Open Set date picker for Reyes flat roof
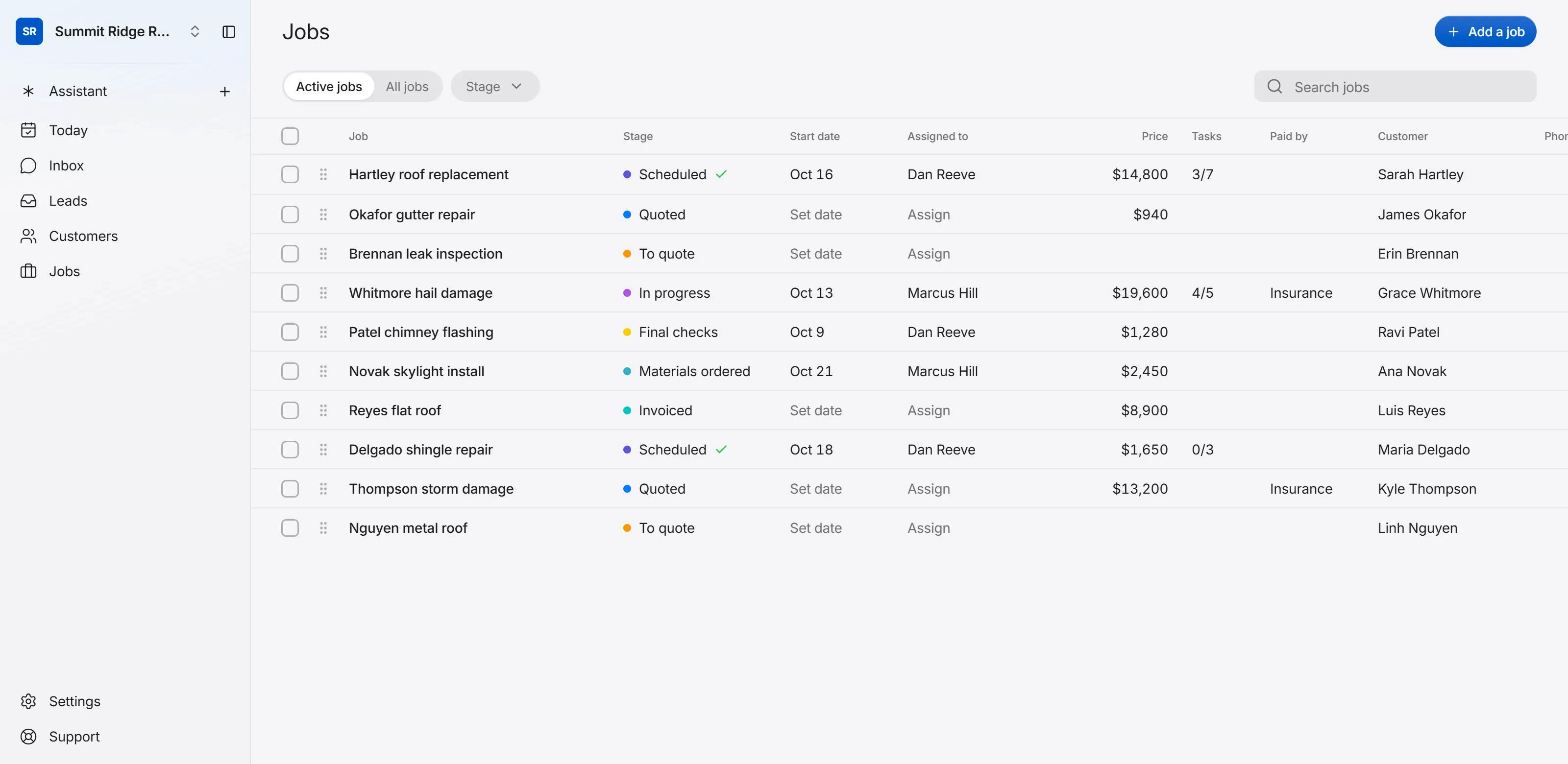 (816, 410)
